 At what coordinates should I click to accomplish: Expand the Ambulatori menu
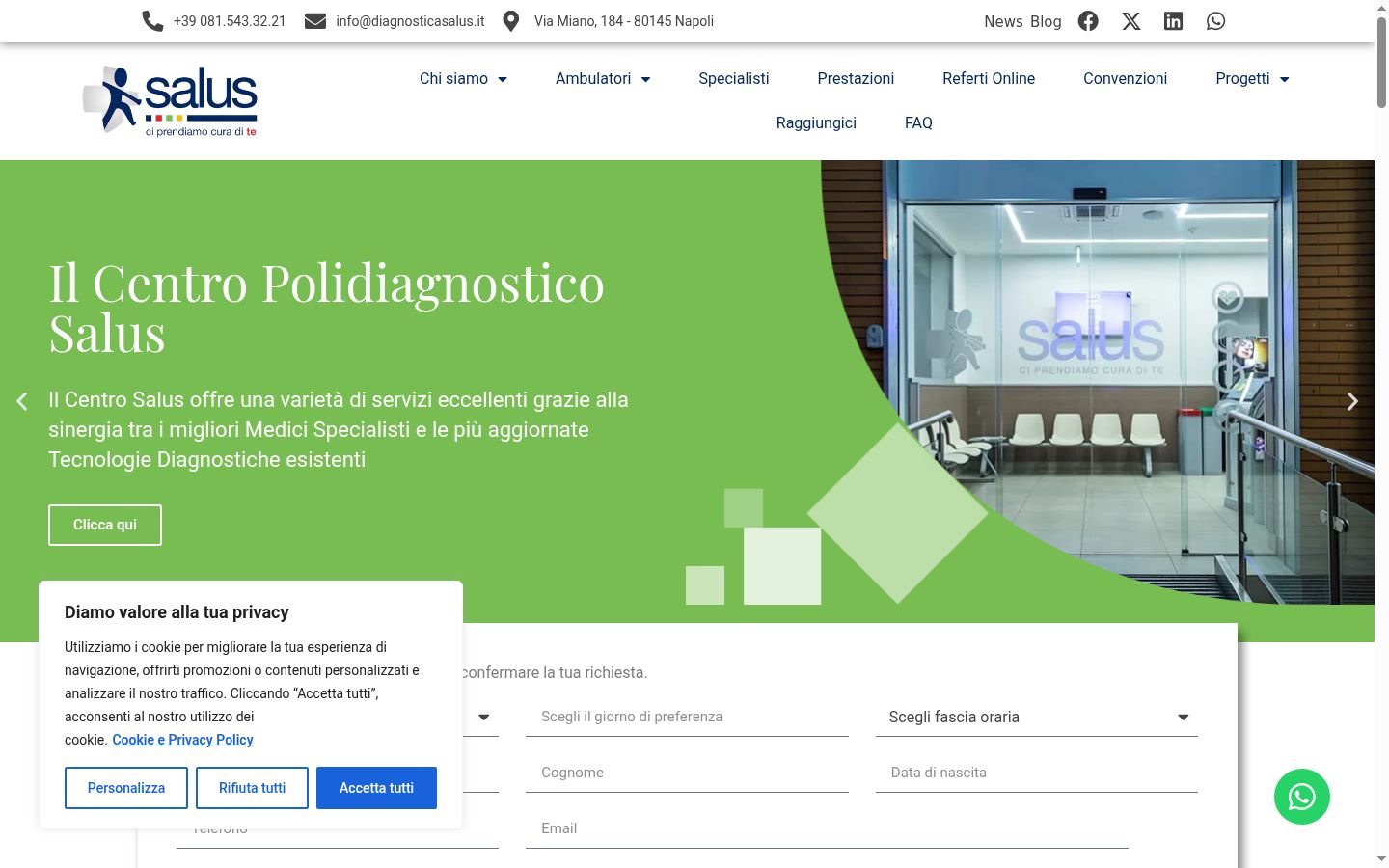point(603,79)
